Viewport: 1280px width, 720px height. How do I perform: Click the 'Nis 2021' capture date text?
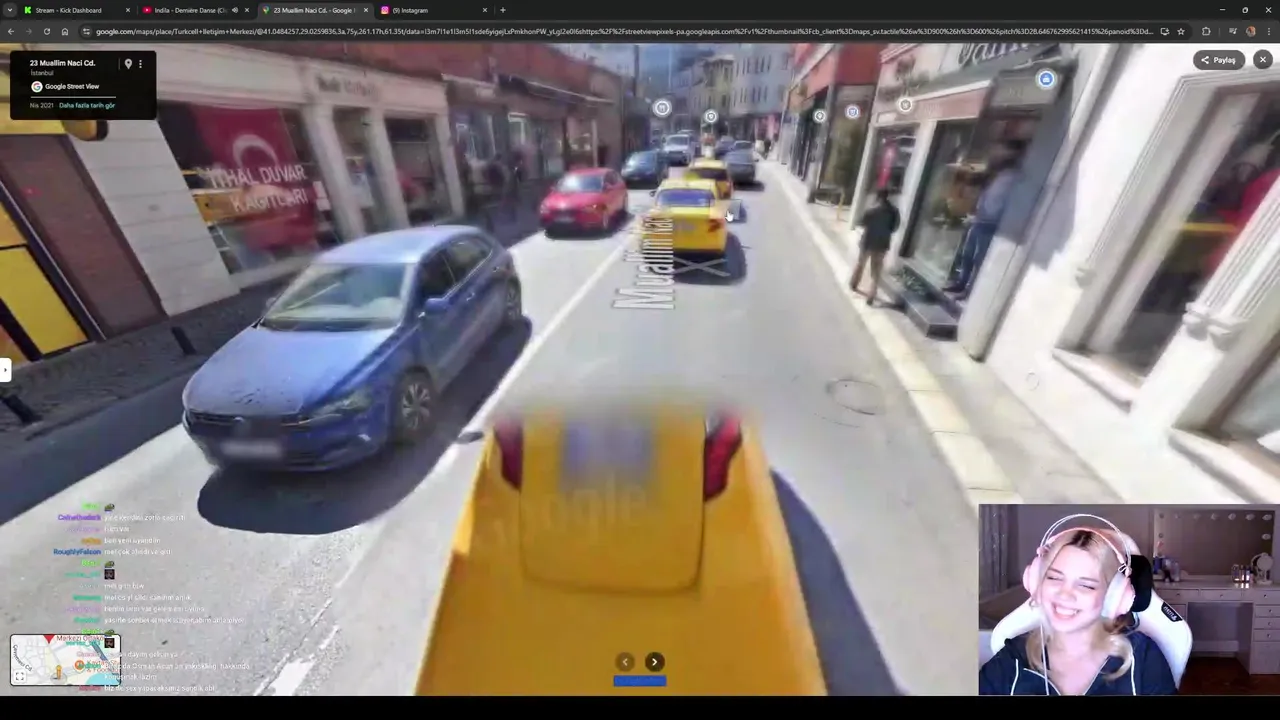tap(40, 105)
